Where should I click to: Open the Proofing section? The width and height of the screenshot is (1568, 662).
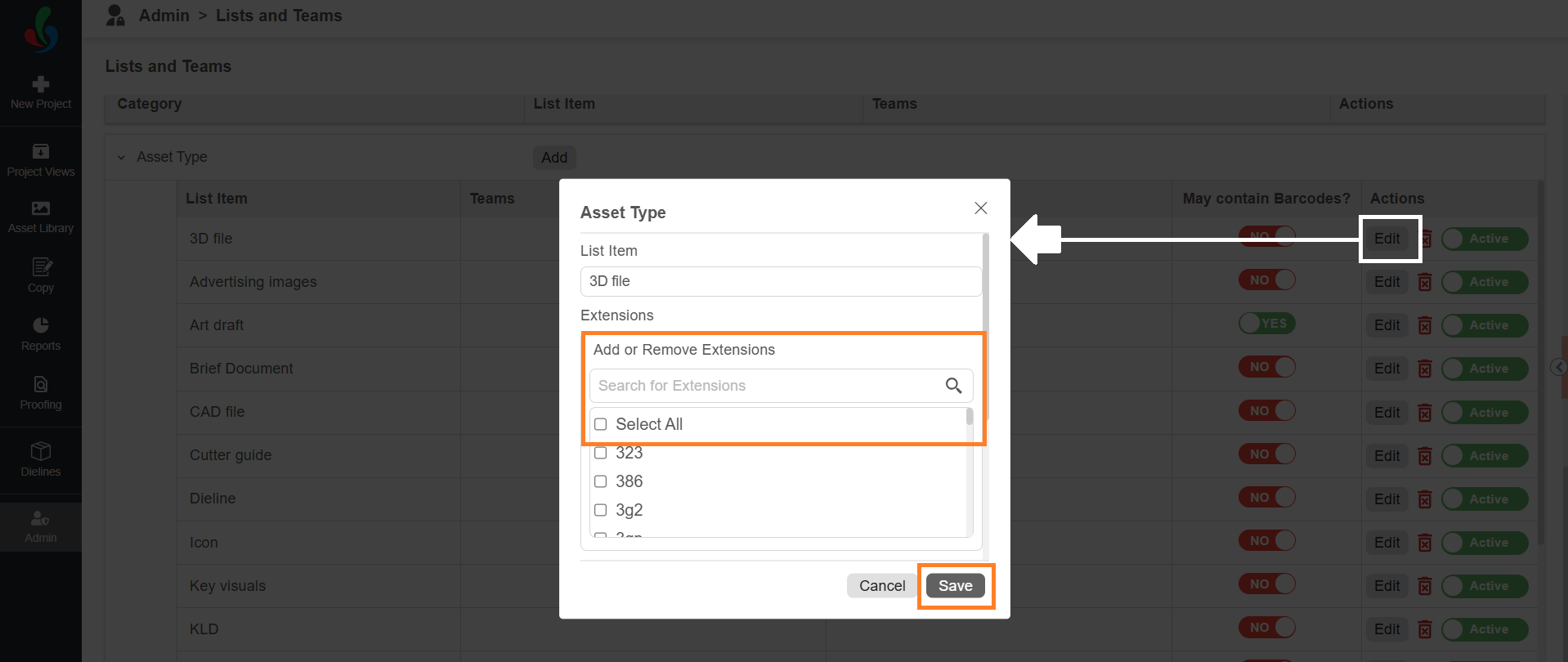click(x=41, y=393)
